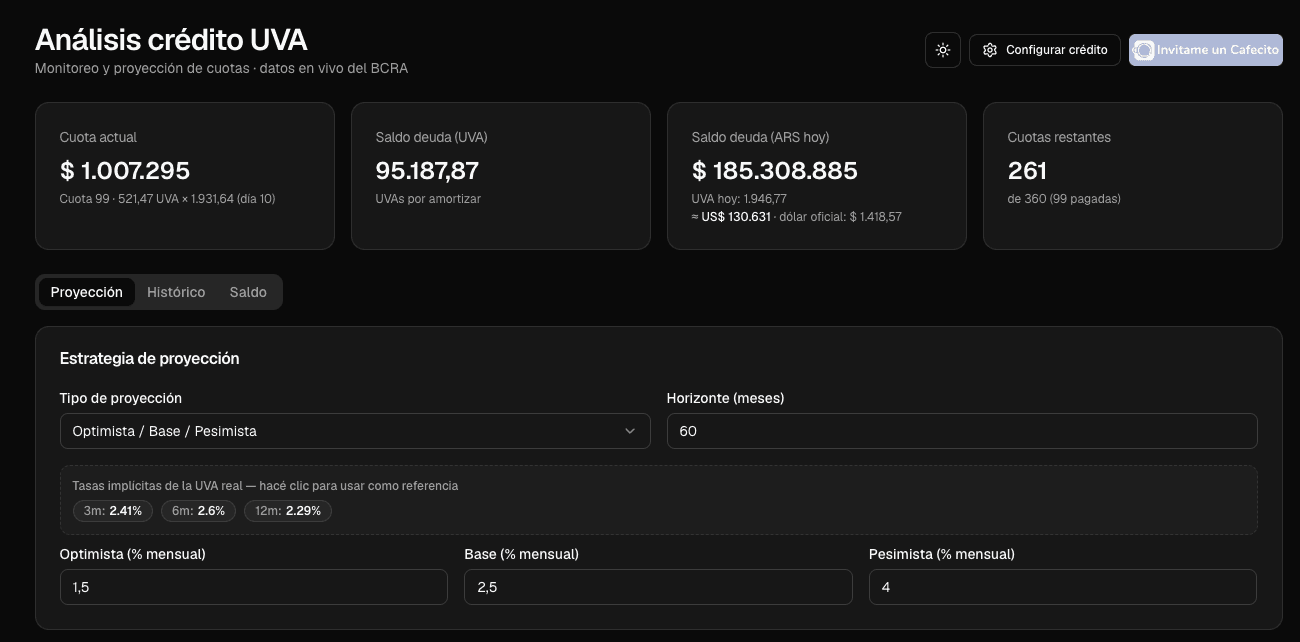Click the gear icon in Configurar crédito

pos(990,50)
